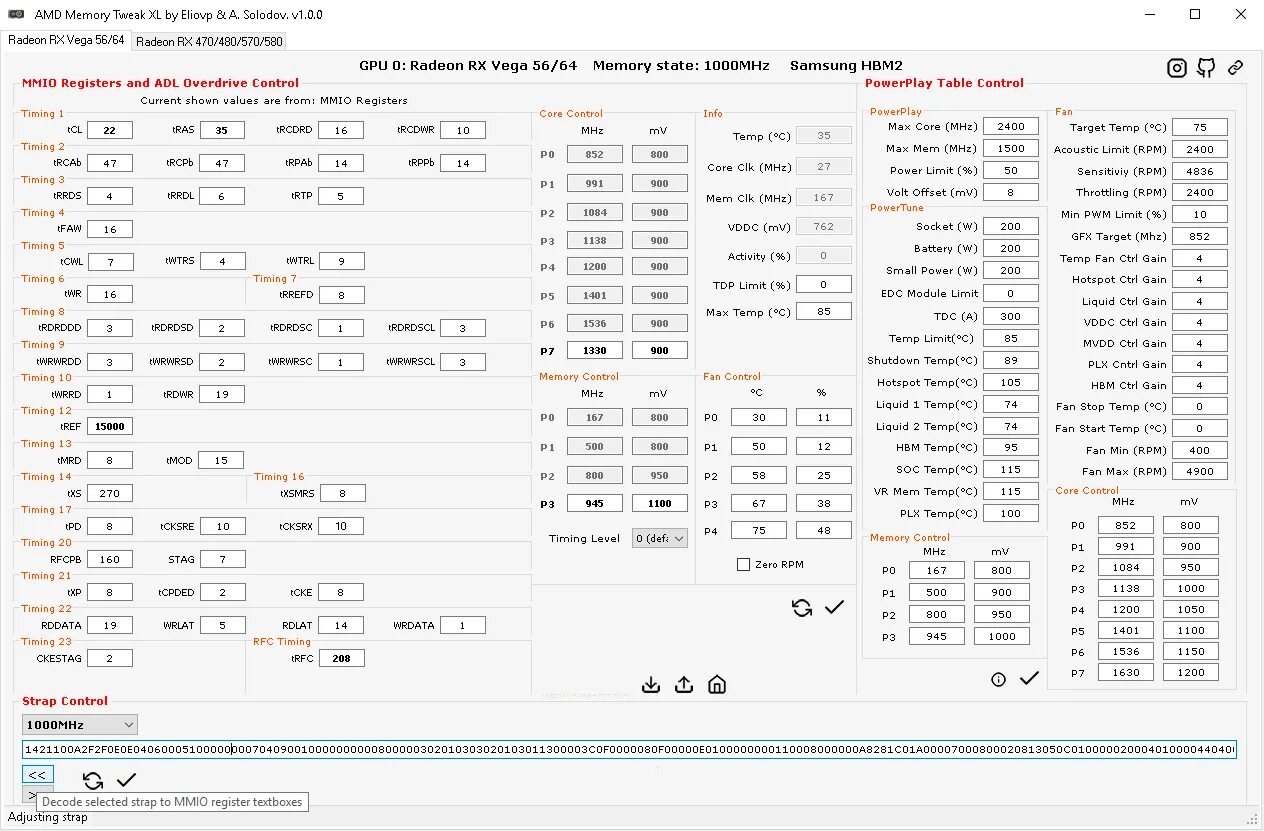Click inside the strap hex string field

point(629,749)
